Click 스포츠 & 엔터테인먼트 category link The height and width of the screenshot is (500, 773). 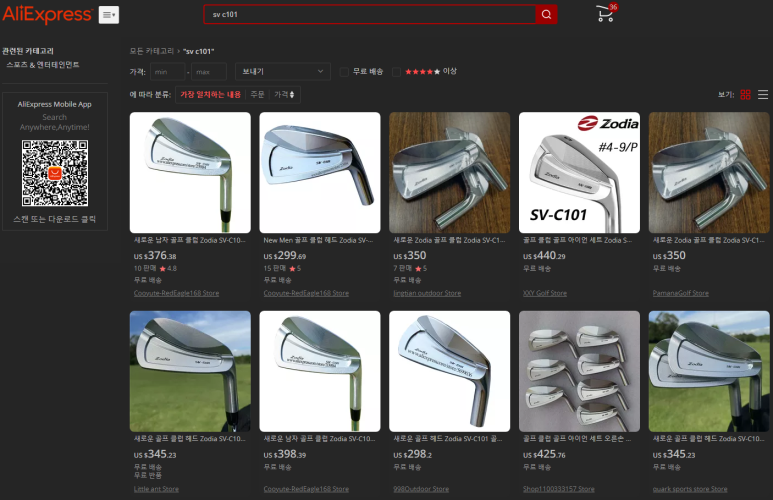tap(43, 65)
